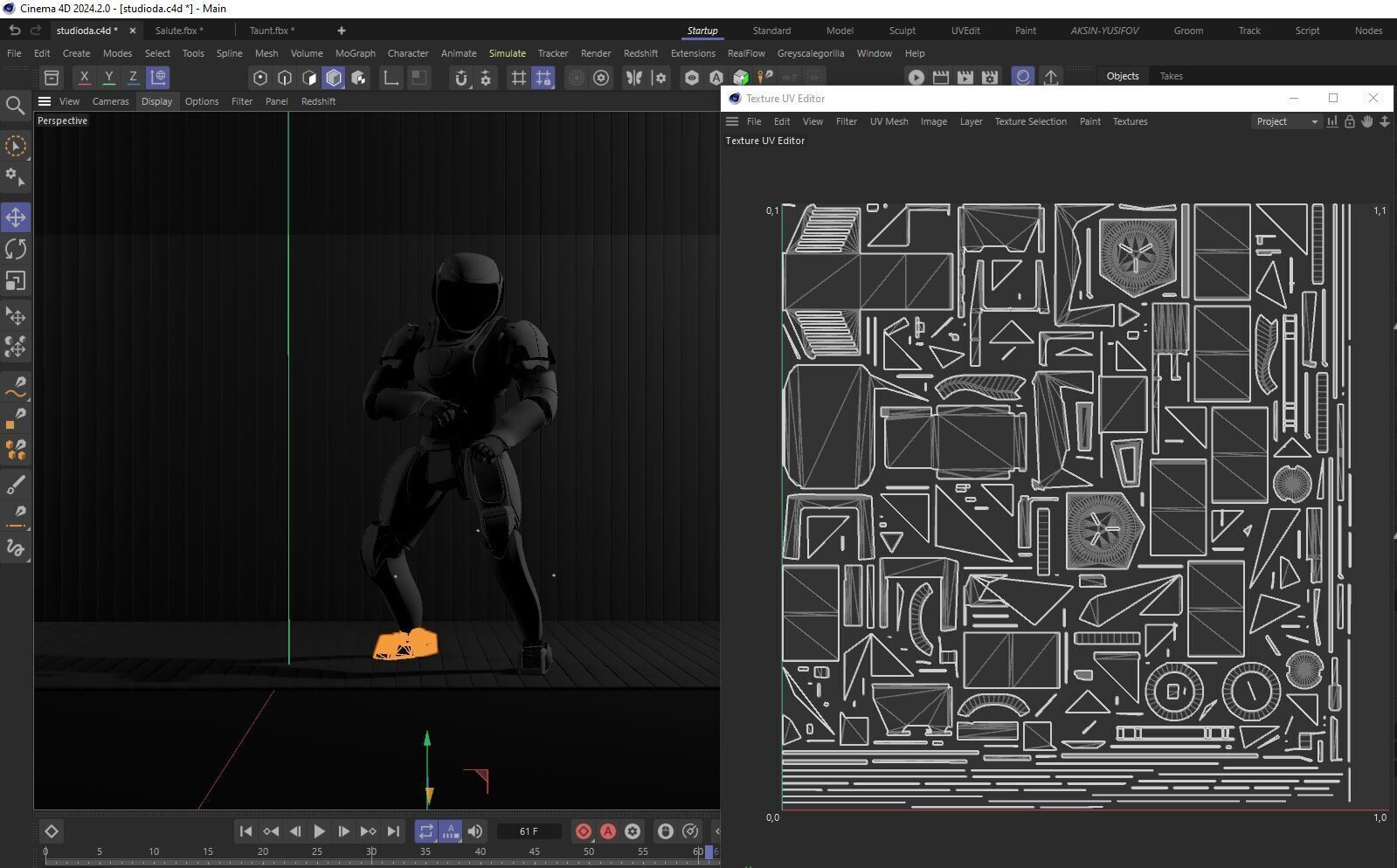Switch to the UVEdit layout
The image size is (1397, 868).
click(965, 31)
